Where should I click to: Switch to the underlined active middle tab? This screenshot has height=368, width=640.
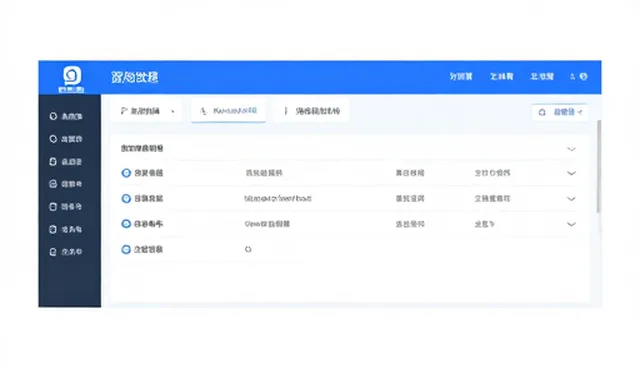[228, 111]
